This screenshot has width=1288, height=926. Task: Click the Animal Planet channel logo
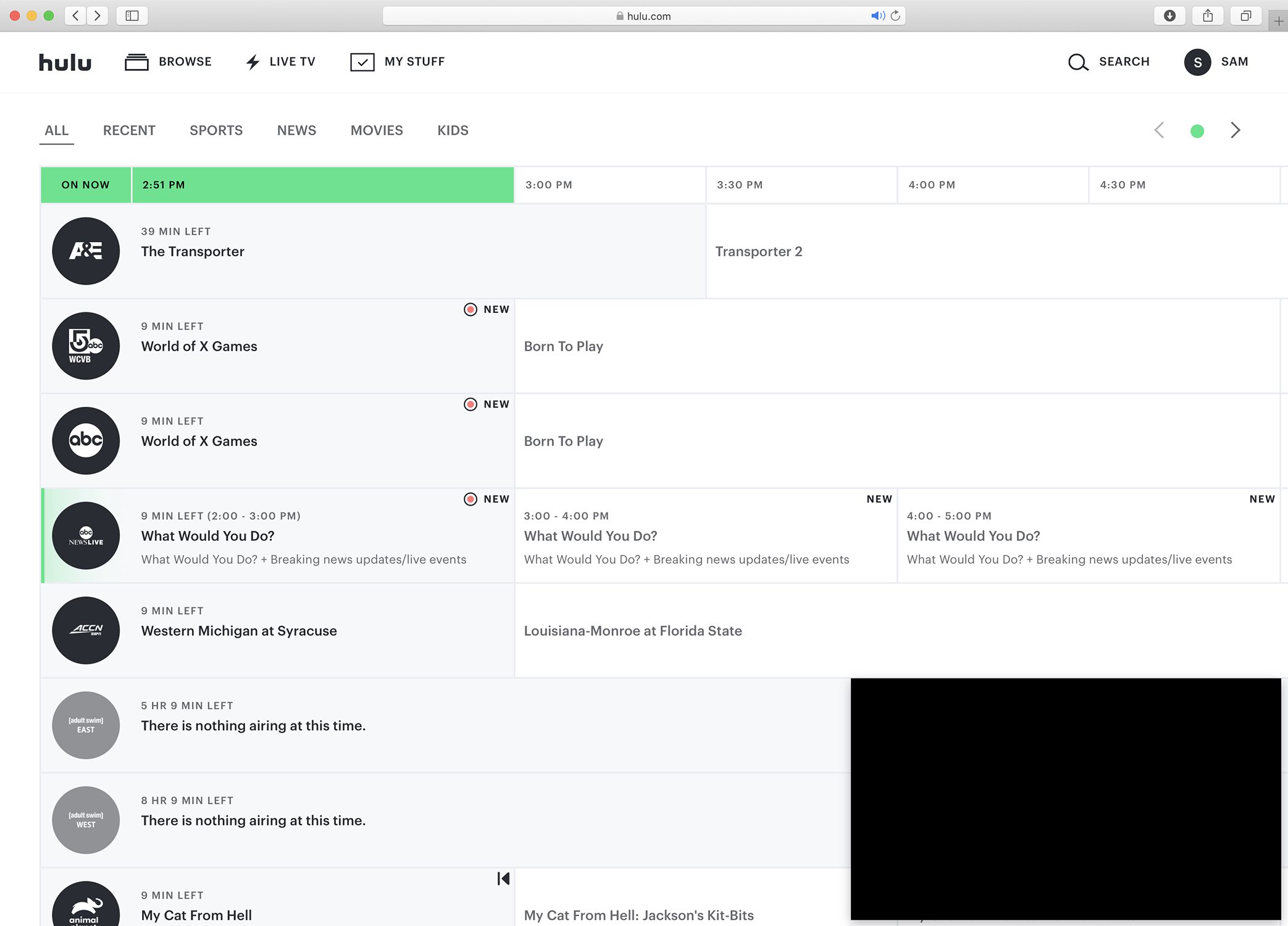86,904
